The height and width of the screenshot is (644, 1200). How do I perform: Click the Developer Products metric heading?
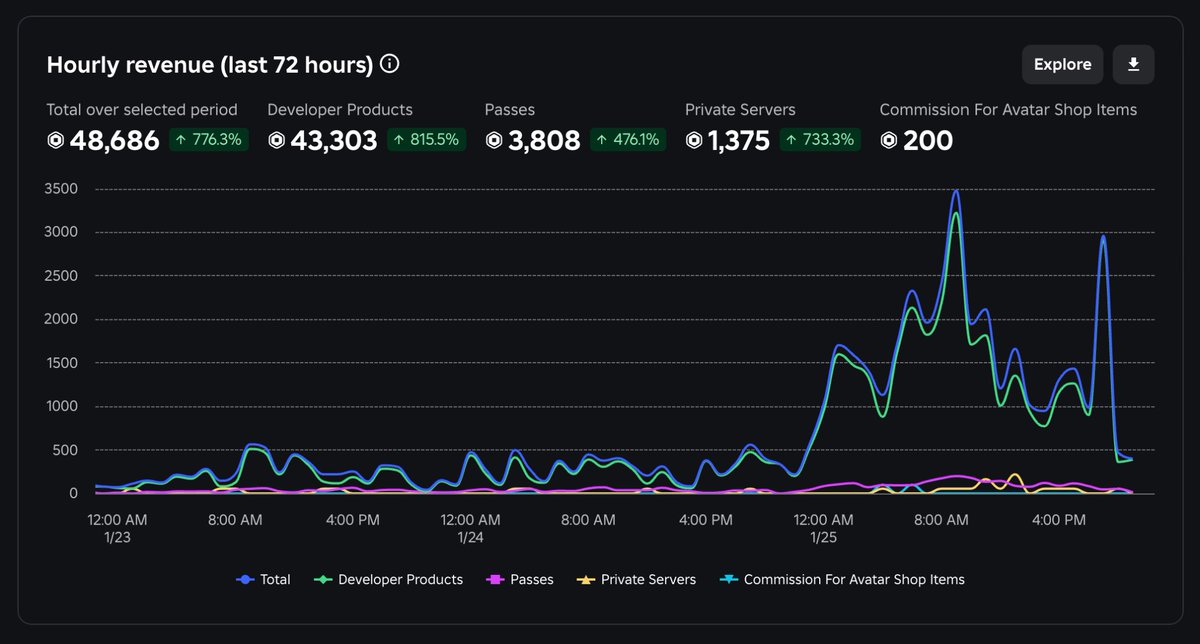[x=340, y=110]
